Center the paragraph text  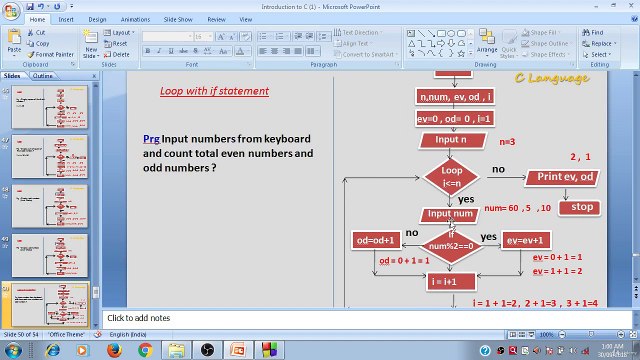click(x=274, y=51)
